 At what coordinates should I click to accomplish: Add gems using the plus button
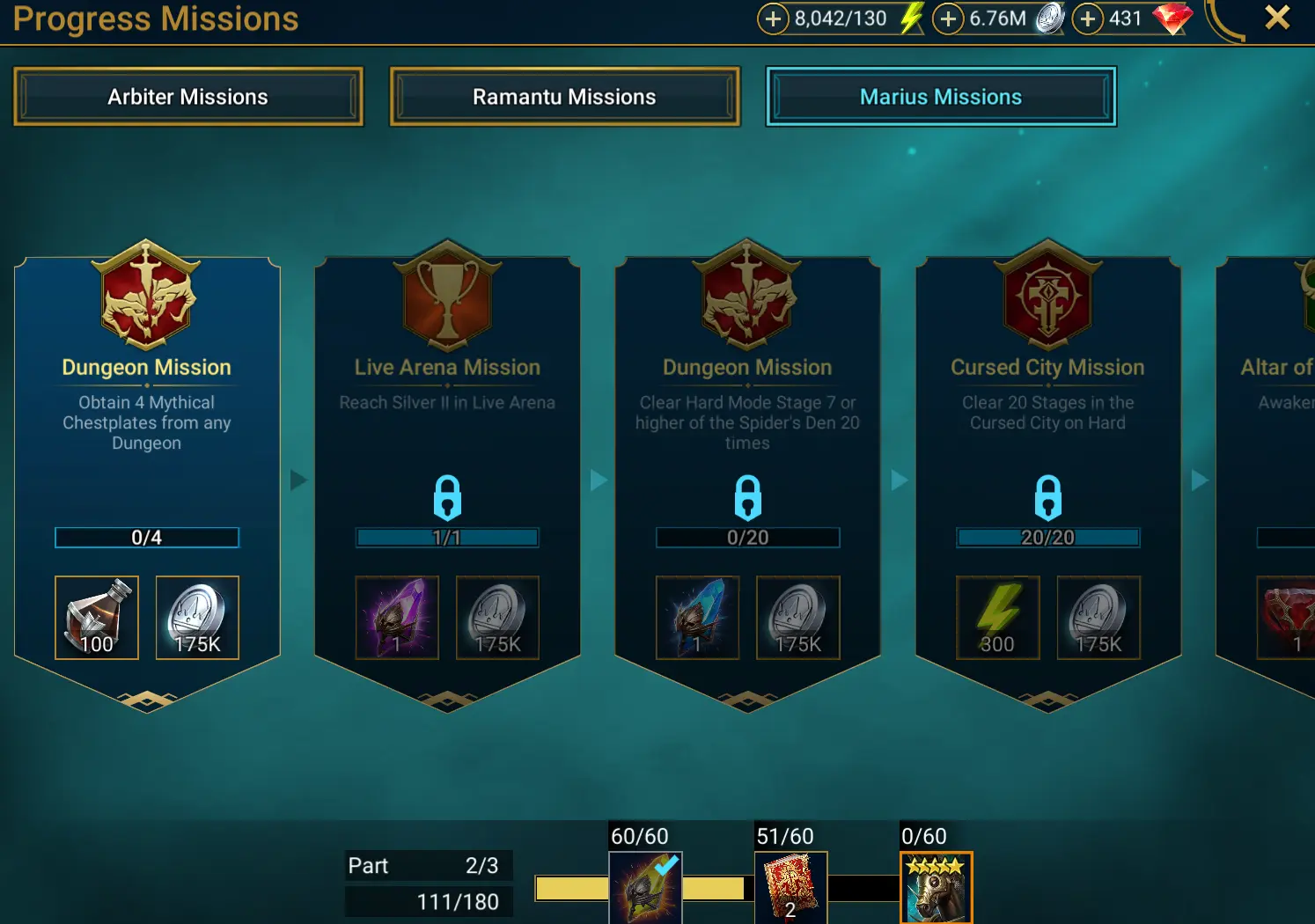pos(1088,18)
